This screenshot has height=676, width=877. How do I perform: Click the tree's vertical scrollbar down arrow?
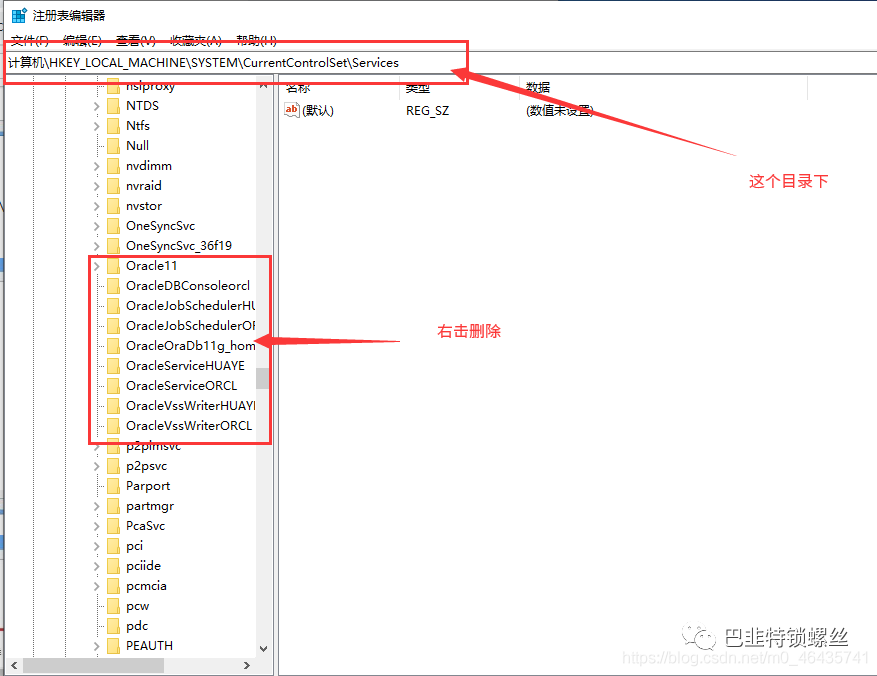coord(263,648)
